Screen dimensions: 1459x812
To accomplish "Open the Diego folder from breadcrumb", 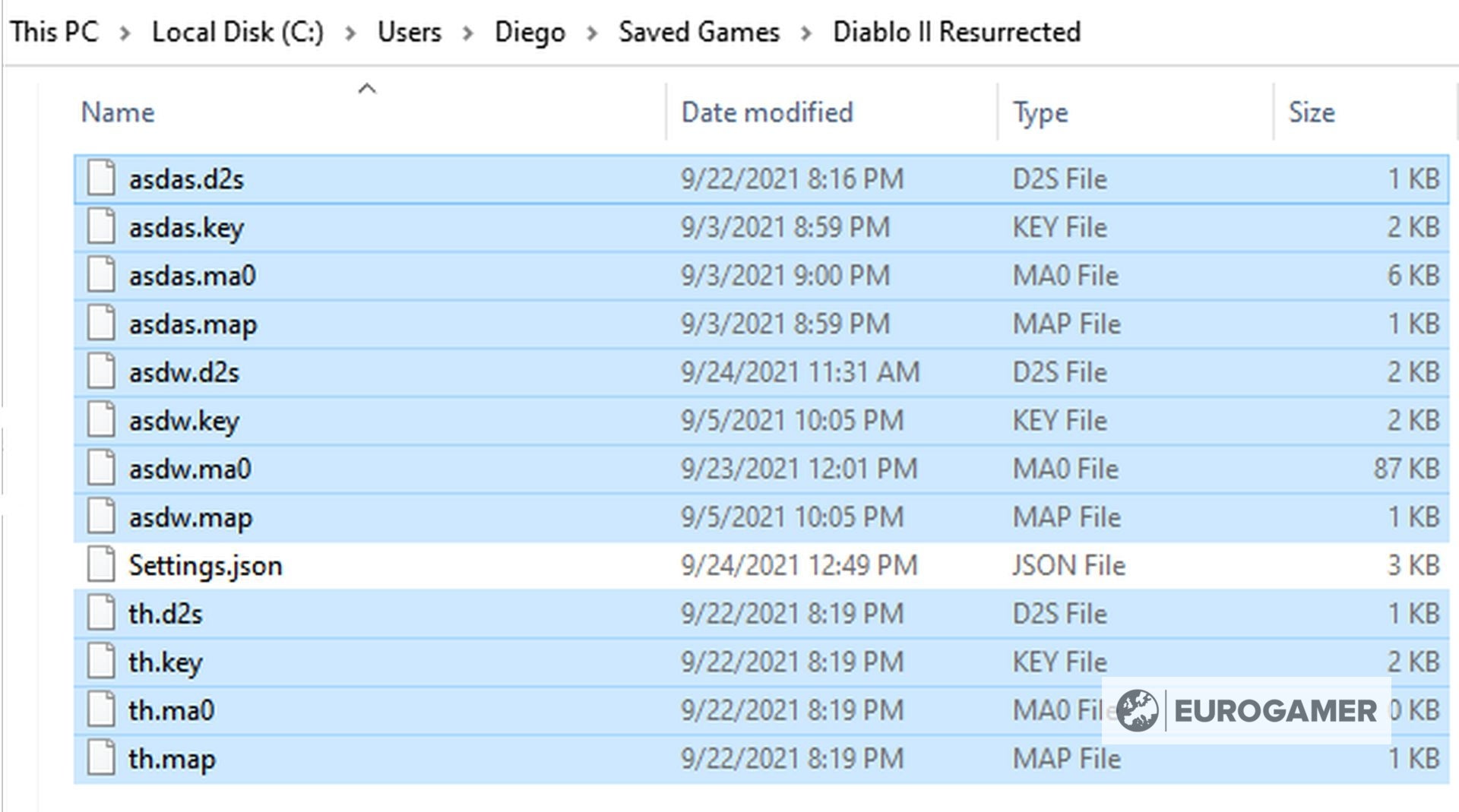I will click(530, 32).
